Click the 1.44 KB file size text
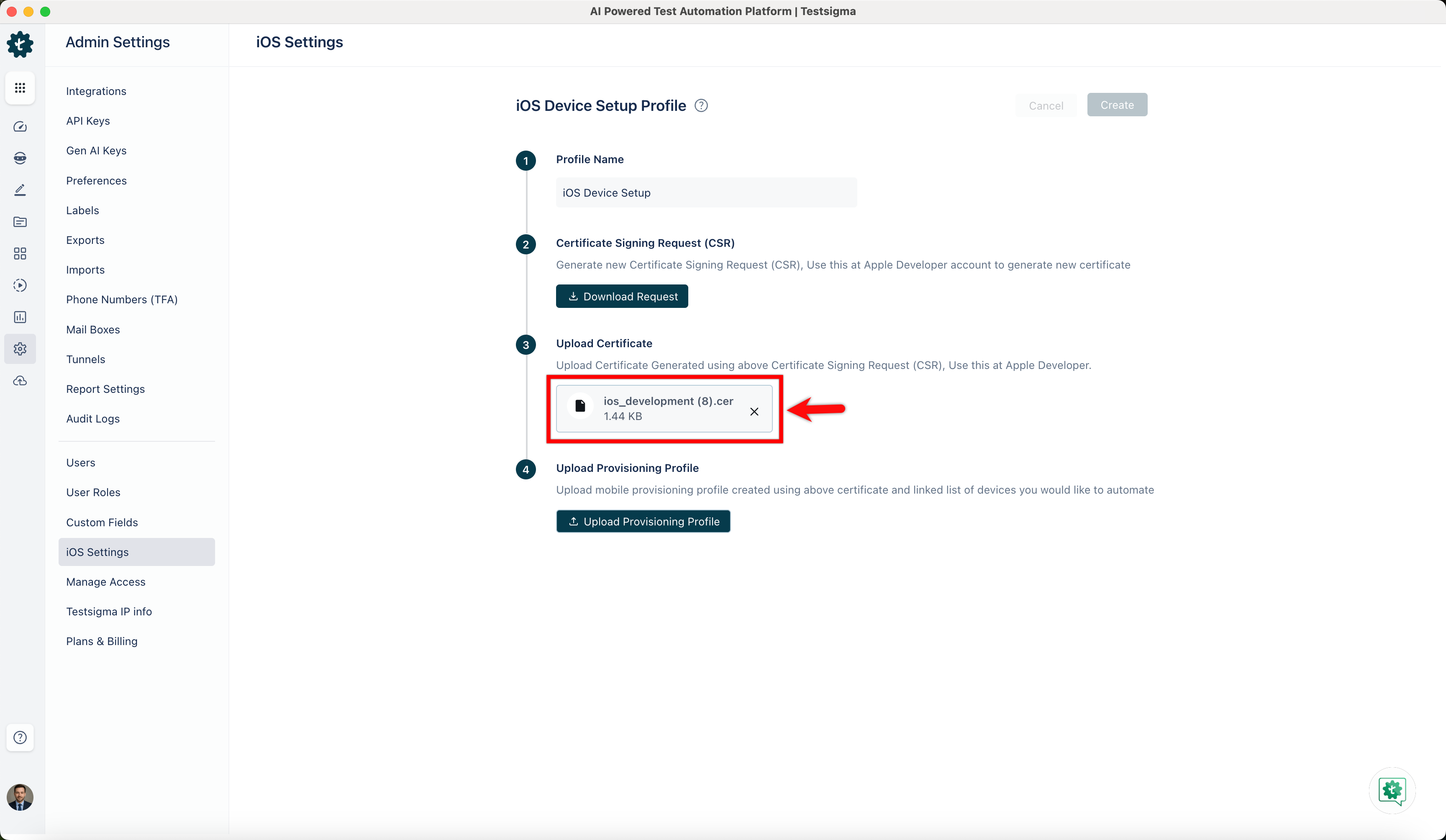 point(623,416)
